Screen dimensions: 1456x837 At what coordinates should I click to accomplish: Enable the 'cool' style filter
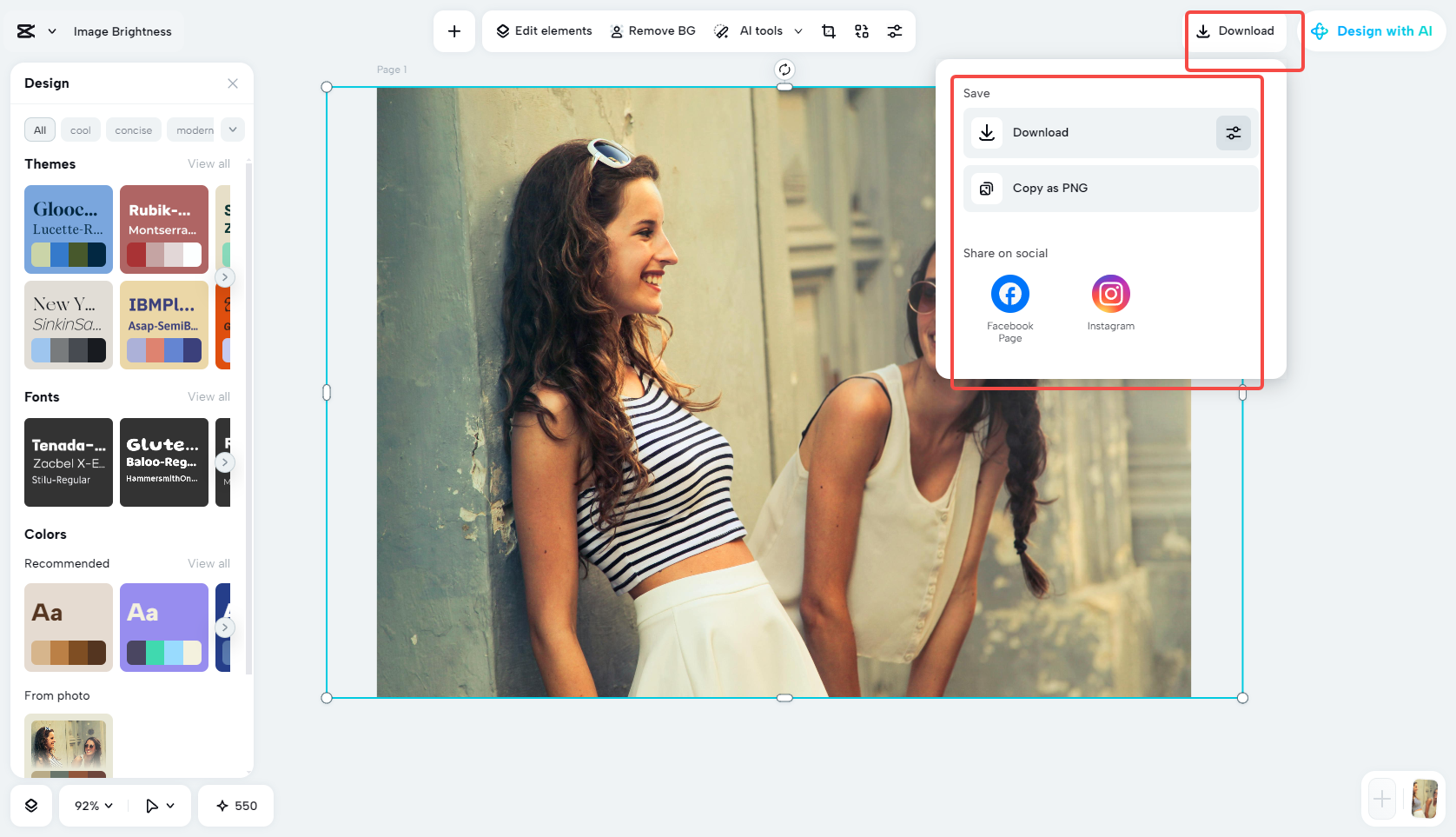[80, 130]
